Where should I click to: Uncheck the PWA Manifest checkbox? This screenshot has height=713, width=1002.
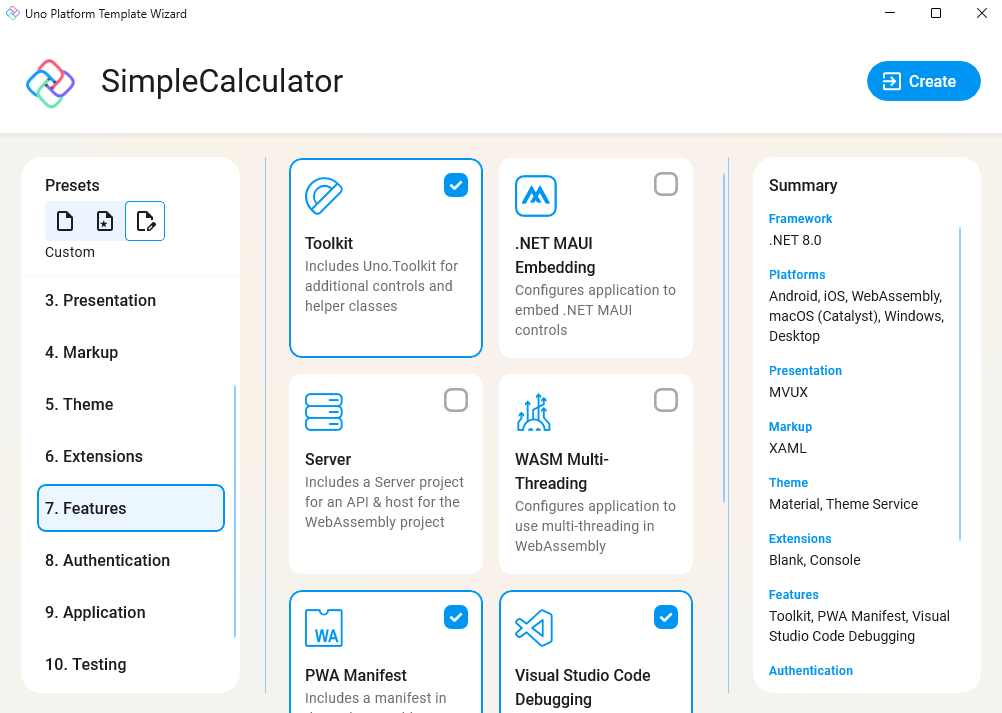(456, 617)
